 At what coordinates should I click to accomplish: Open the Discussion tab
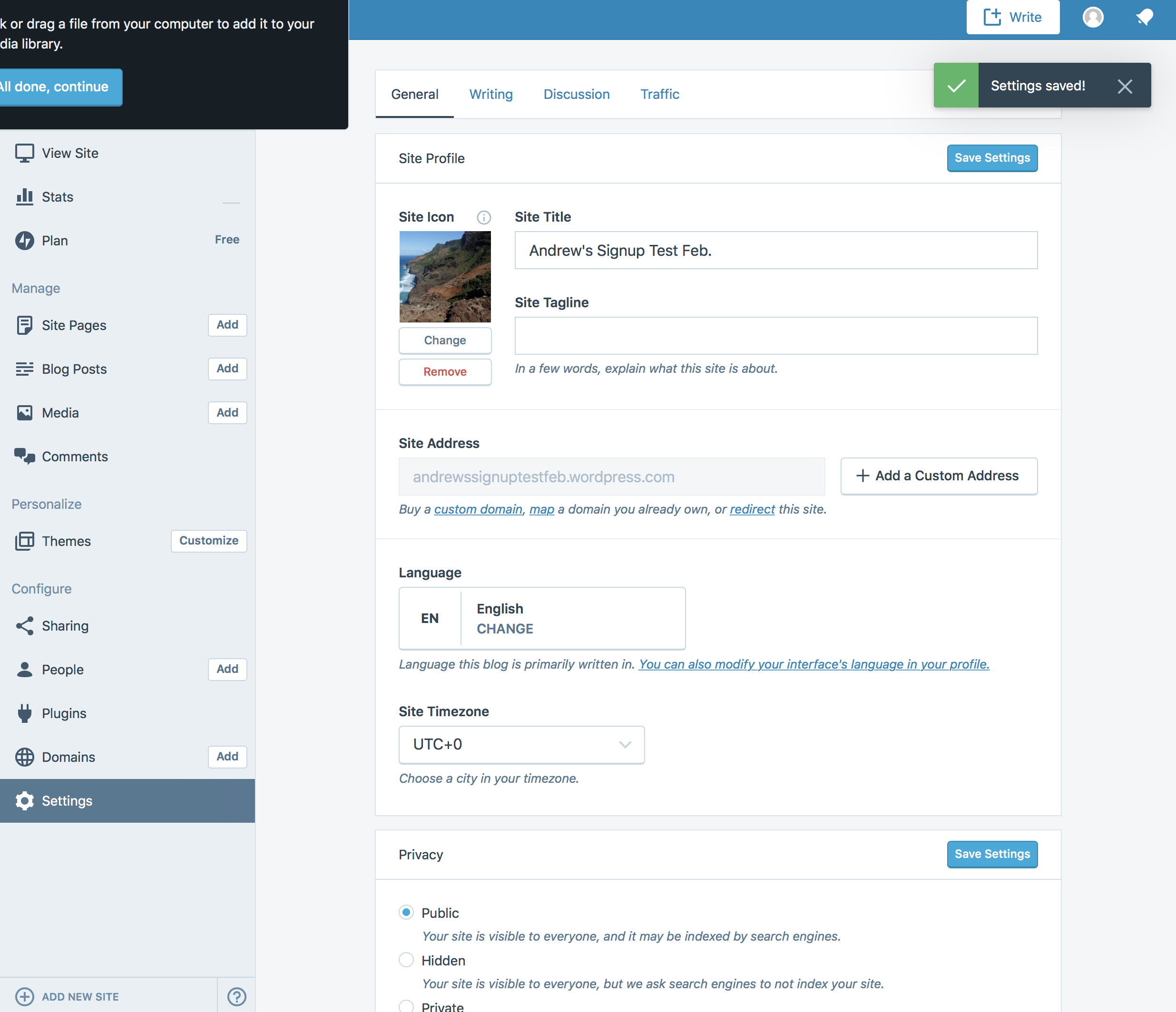pos(576,94)
